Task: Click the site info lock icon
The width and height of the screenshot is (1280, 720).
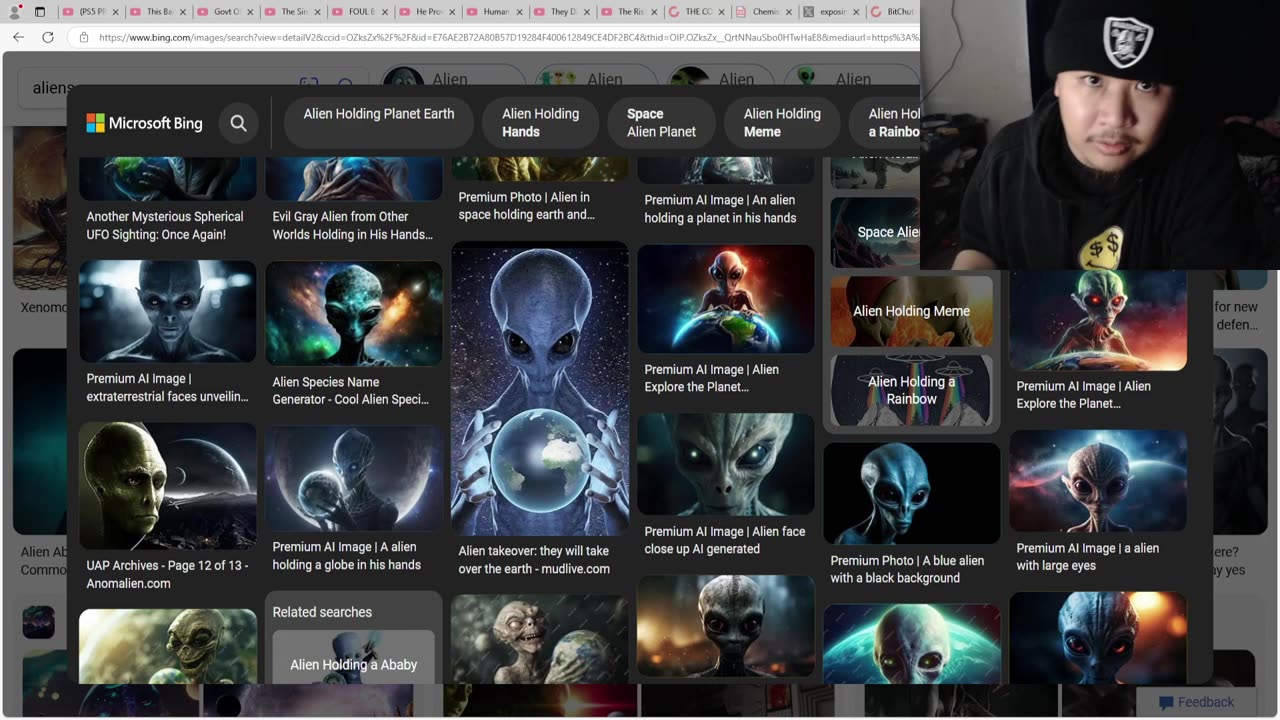Action: click(x=84, y=37)
